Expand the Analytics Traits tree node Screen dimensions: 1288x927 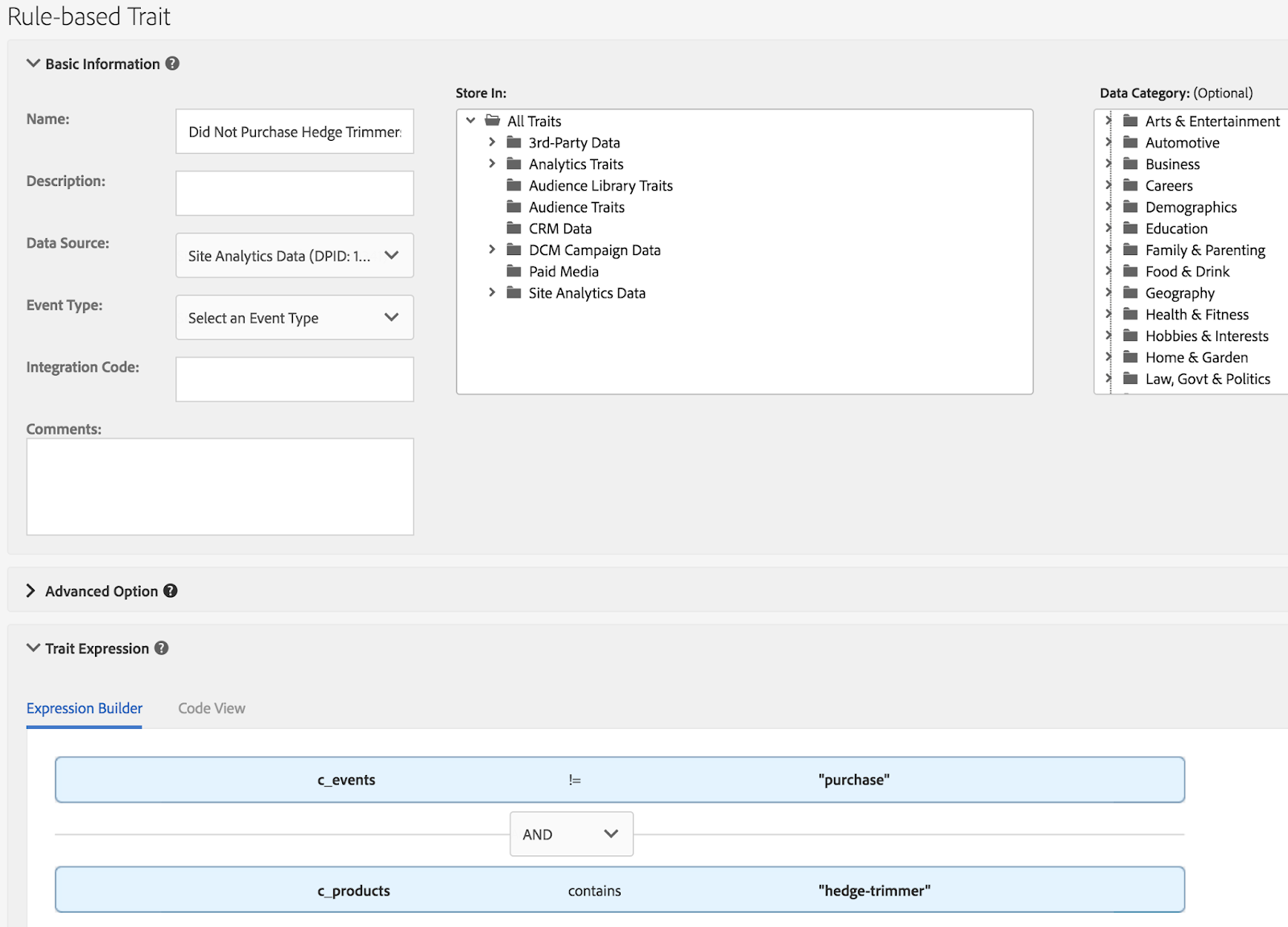click(492, 164)
